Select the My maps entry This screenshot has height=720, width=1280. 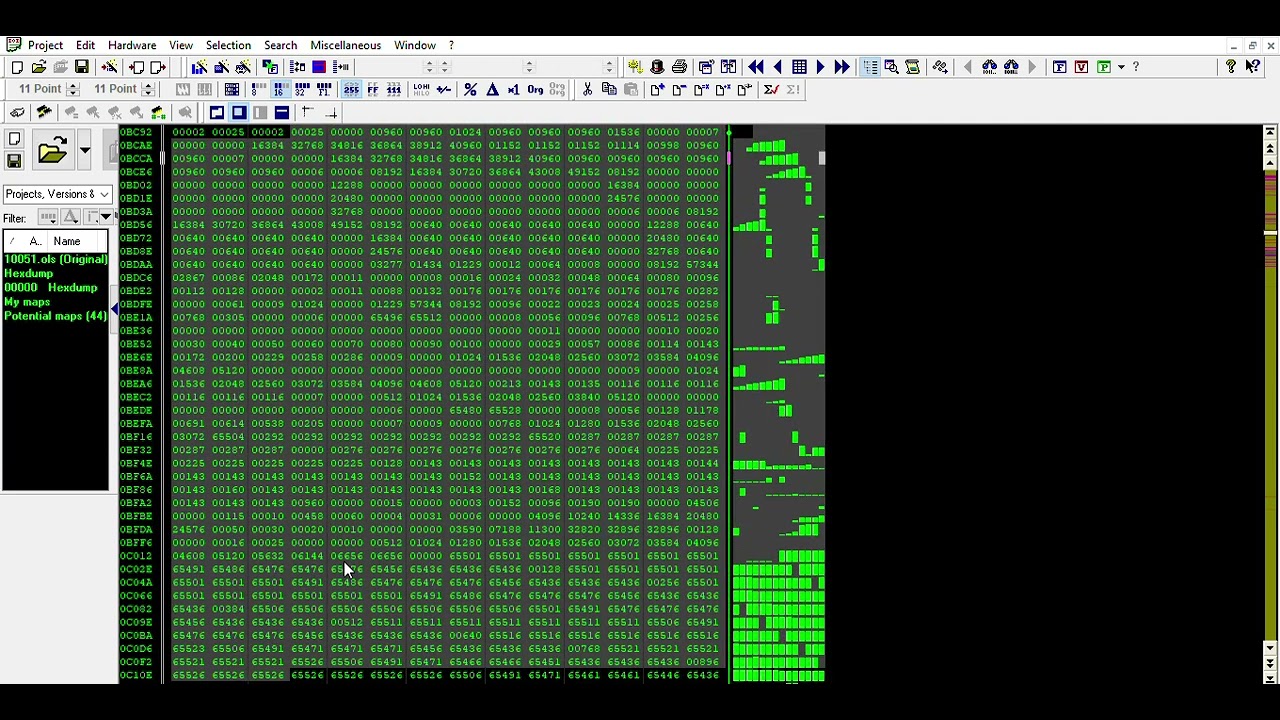point(27,302)
